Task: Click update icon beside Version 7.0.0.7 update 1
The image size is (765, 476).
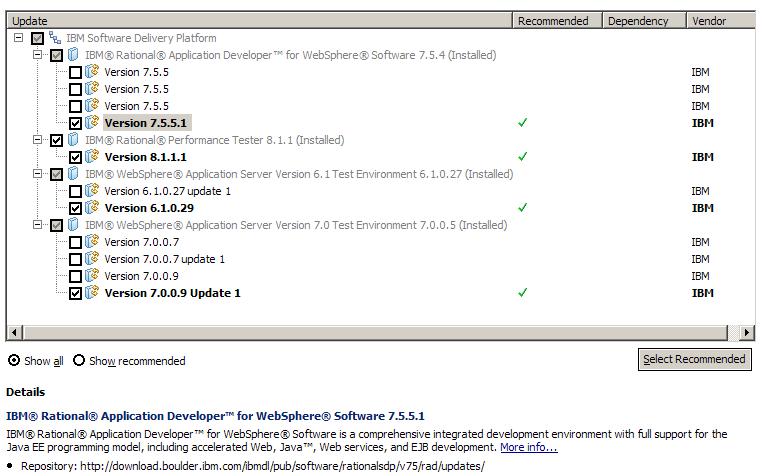Action: coord(92,258)
